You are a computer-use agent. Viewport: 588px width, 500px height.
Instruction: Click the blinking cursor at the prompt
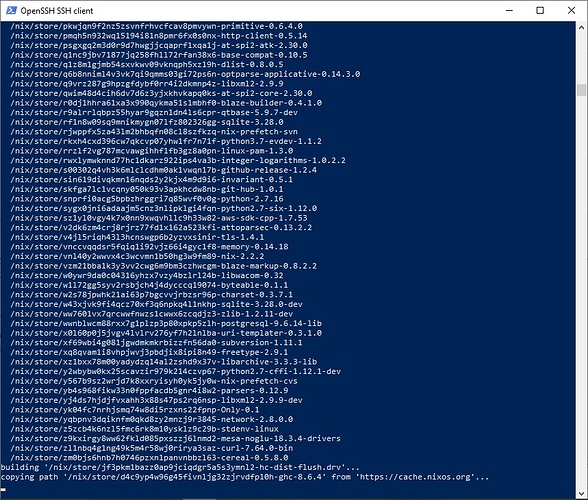[x=3, y=489]
